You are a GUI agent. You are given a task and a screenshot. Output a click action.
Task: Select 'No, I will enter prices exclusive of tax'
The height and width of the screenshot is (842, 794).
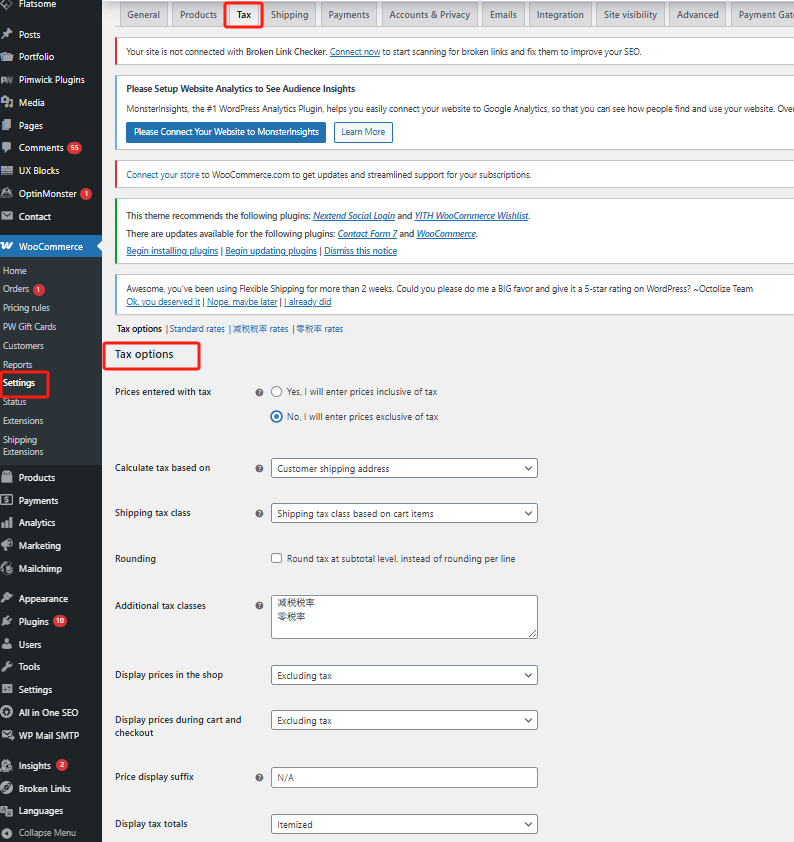click(276, 416)
